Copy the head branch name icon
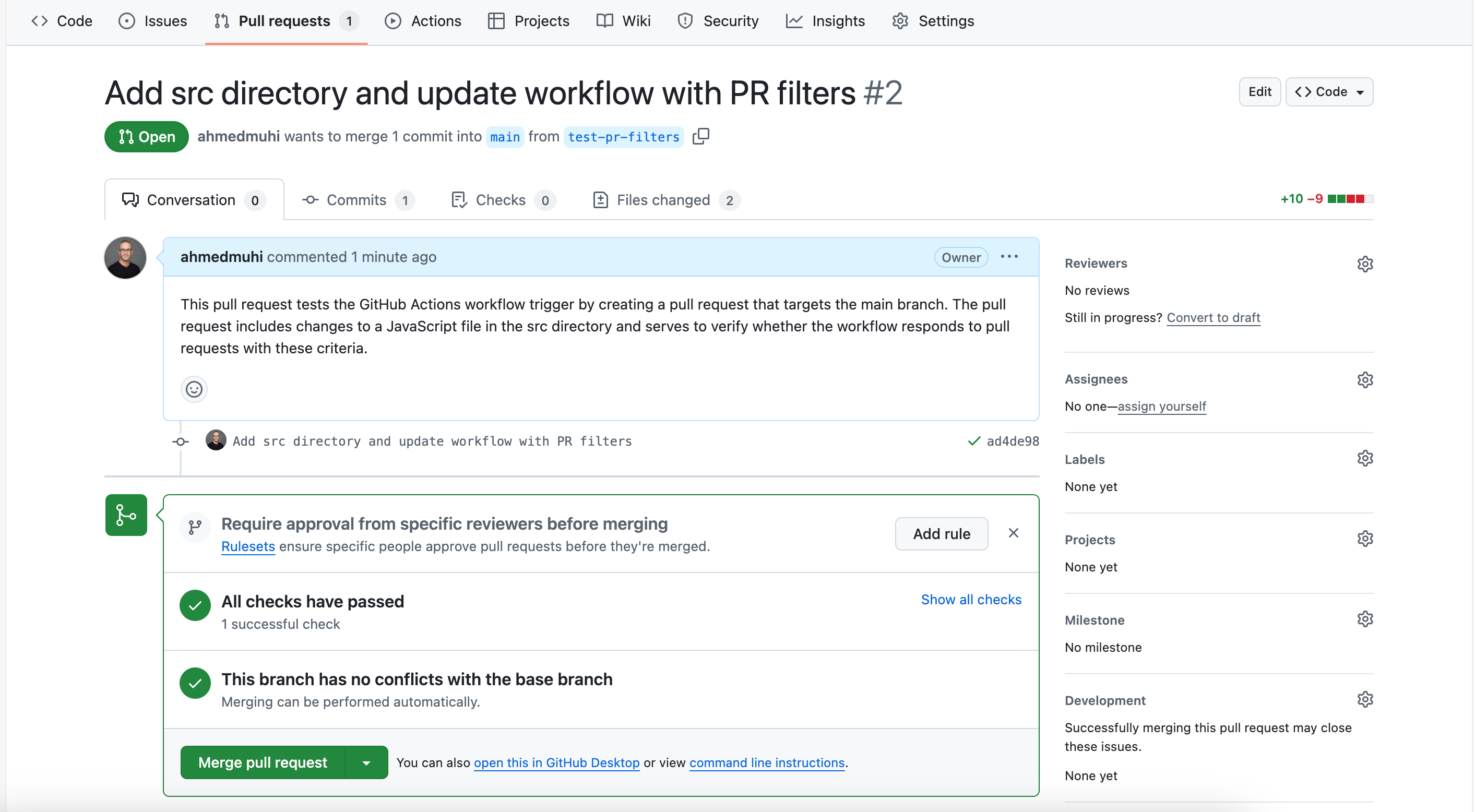1475x812 pixels. pos(701,136)
